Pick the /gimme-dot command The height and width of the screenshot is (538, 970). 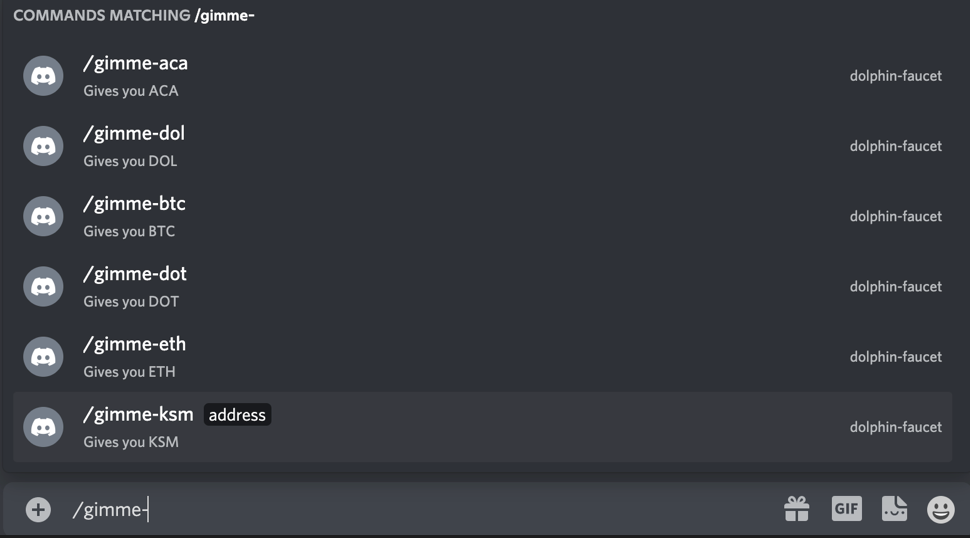click(483, 286)
